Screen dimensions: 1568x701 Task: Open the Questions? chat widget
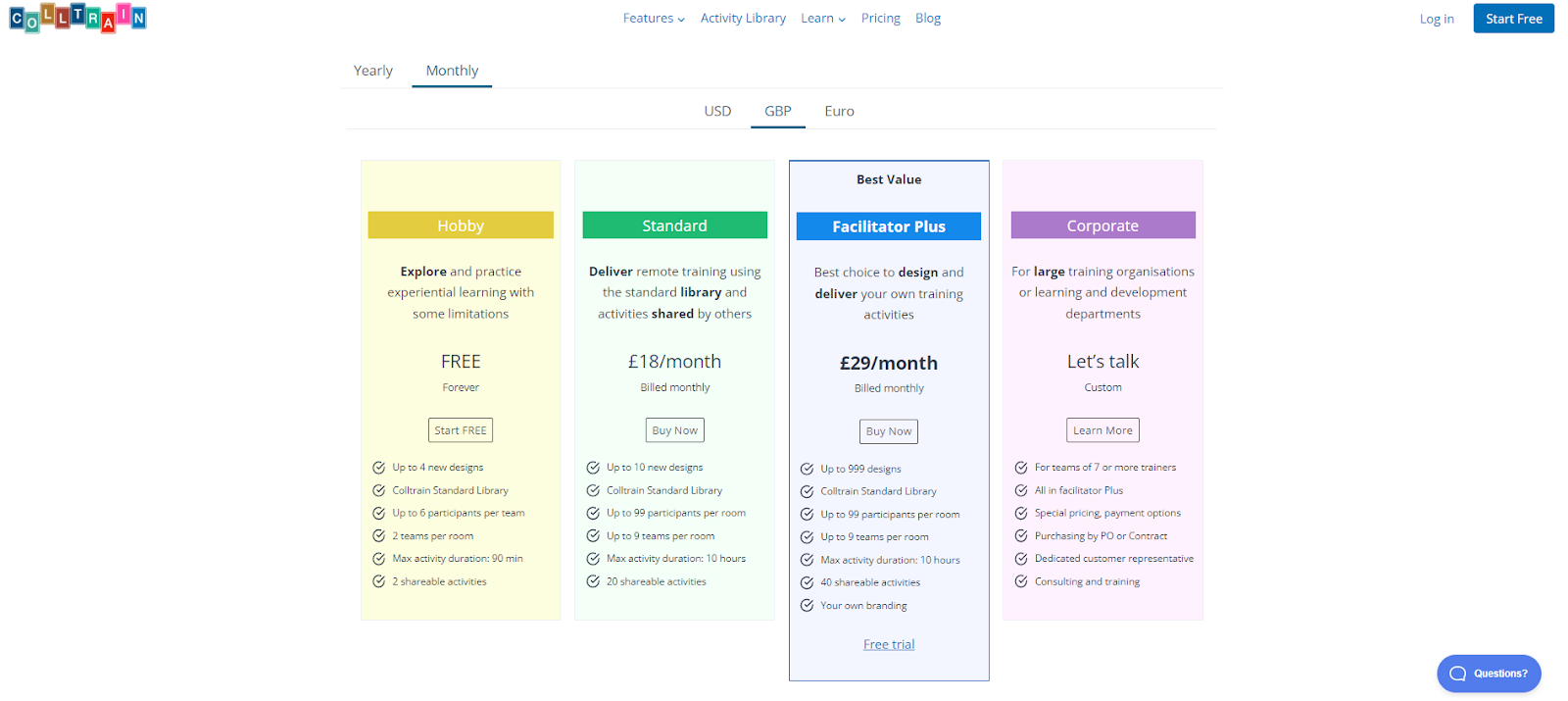pyautogui.click(x=1489, y=674)
